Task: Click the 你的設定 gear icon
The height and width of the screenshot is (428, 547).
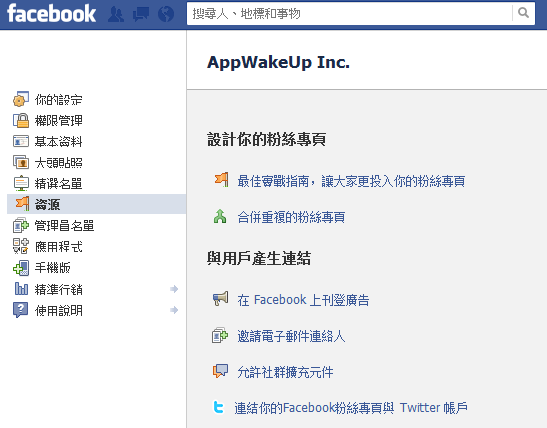Action: [21, 99]
